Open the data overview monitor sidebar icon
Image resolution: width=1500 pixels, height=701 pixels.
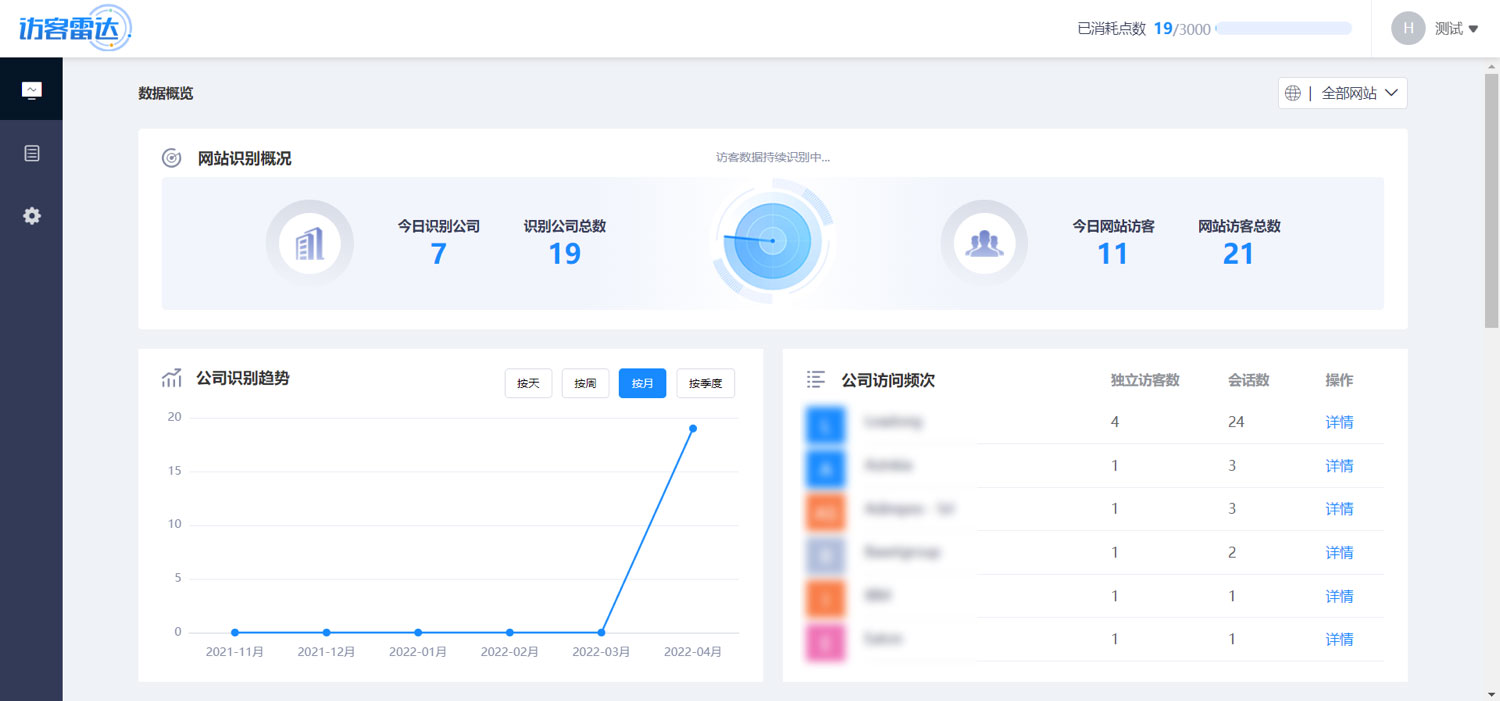click(32, 91)
